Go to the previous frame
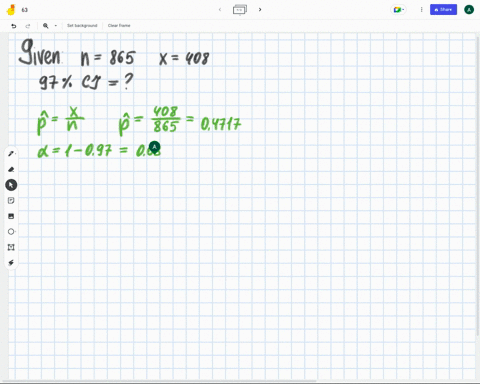 [x=220, y=10]
